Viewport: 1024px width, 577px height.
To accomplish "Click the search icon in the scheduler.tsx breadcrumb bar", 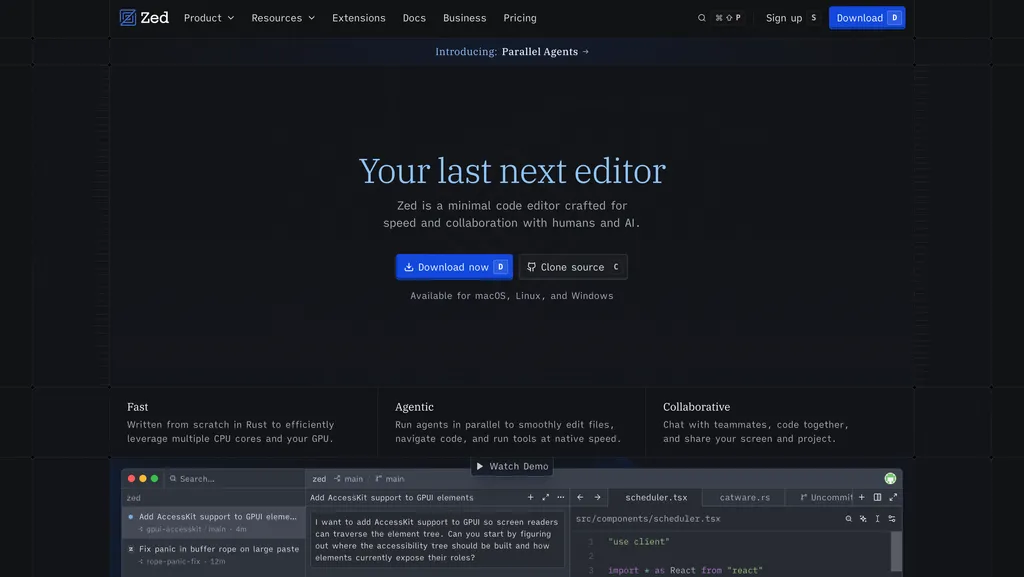I will [848, 519].
